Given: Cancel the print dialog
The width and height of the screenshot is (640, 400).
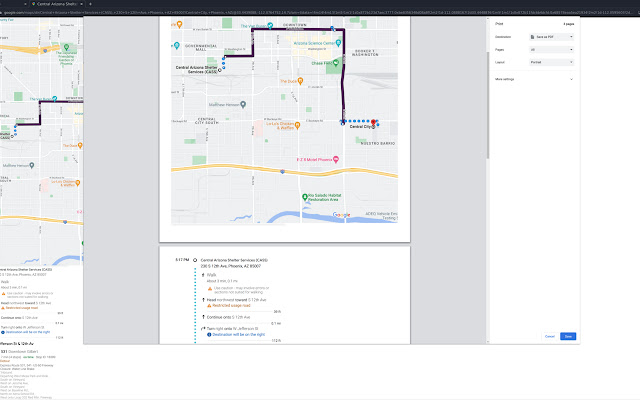Looking at the screenshot, I should (549, 336).
